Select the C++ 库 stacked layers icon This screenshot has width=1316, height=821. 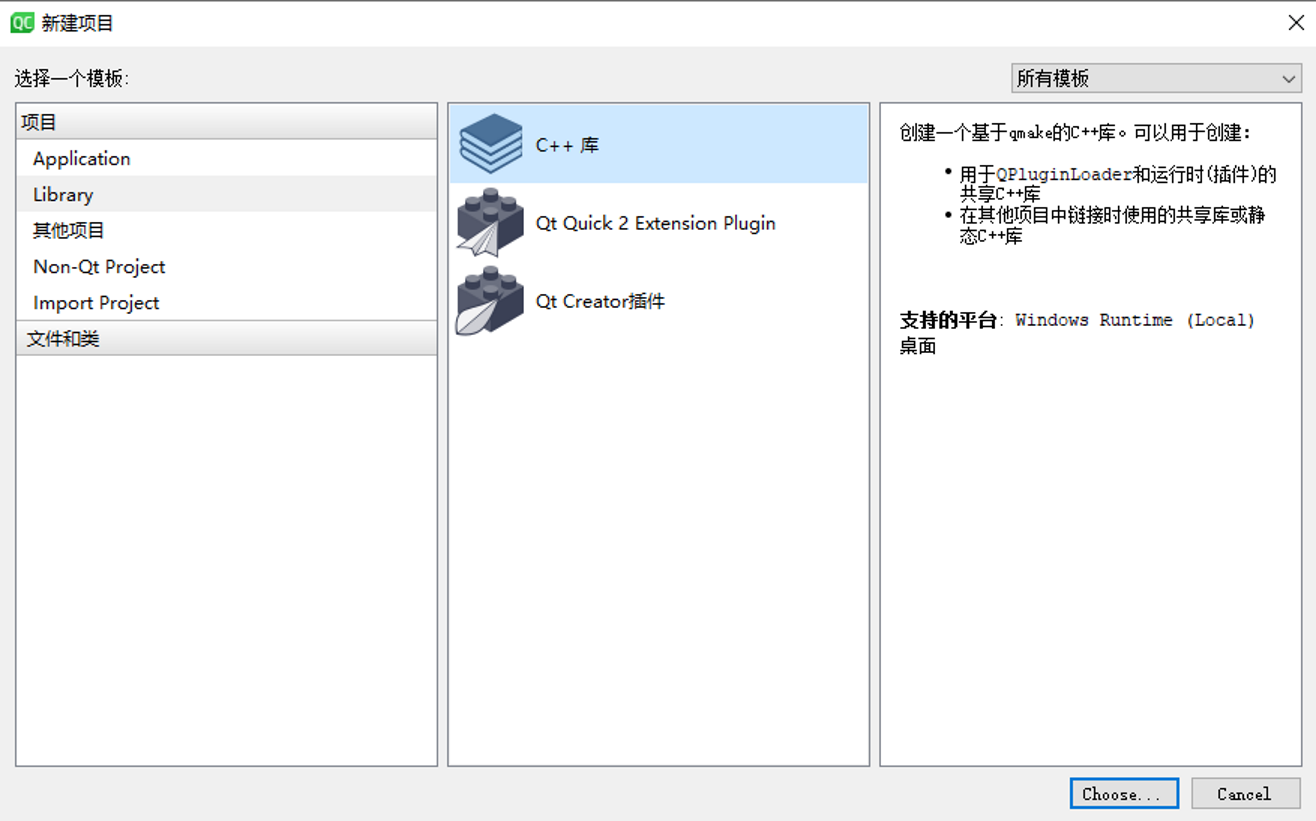coord(490,144)
